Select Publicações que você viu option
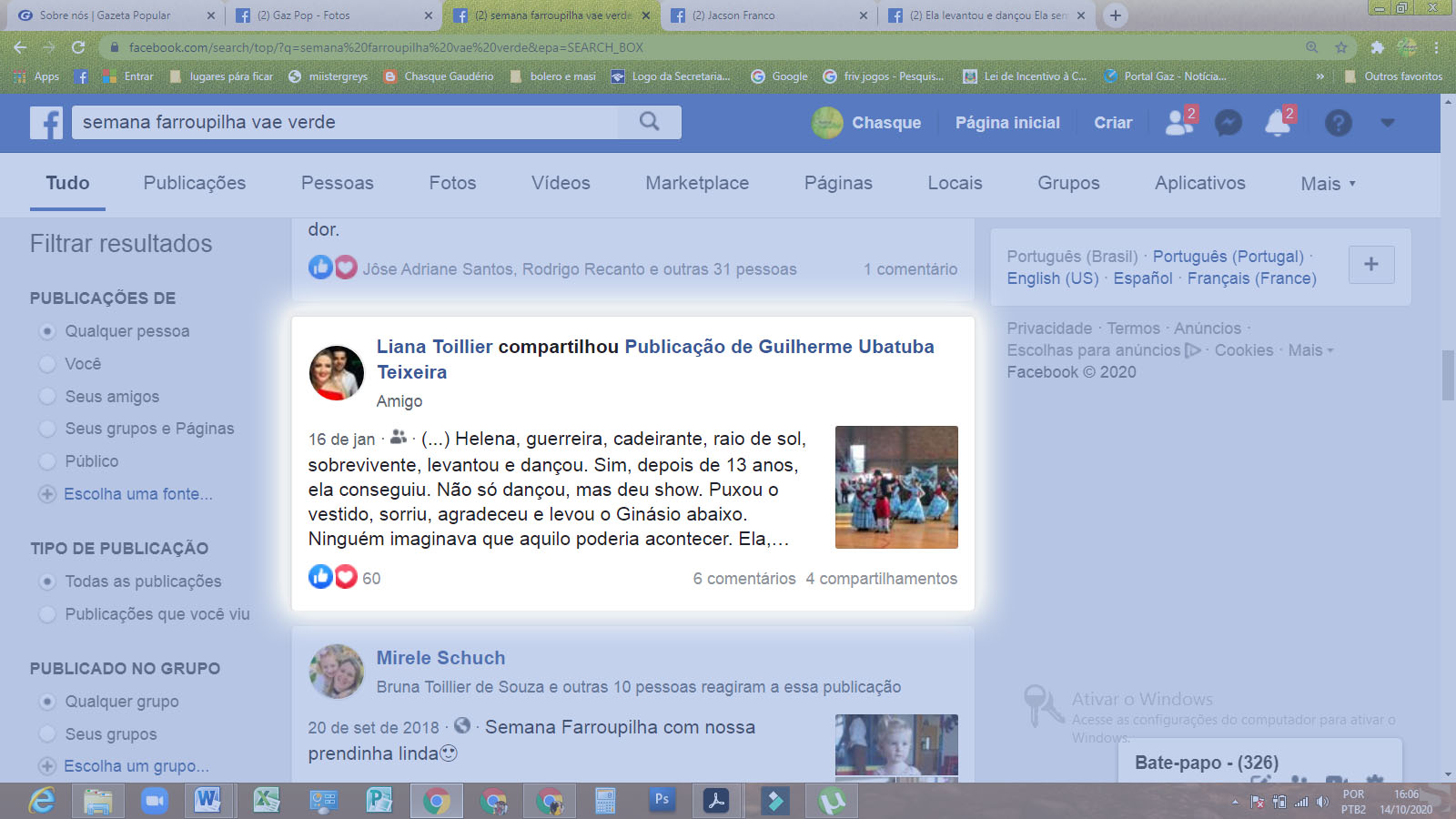The width and height of the screenshot is (1456, 819). coord(47,614)
